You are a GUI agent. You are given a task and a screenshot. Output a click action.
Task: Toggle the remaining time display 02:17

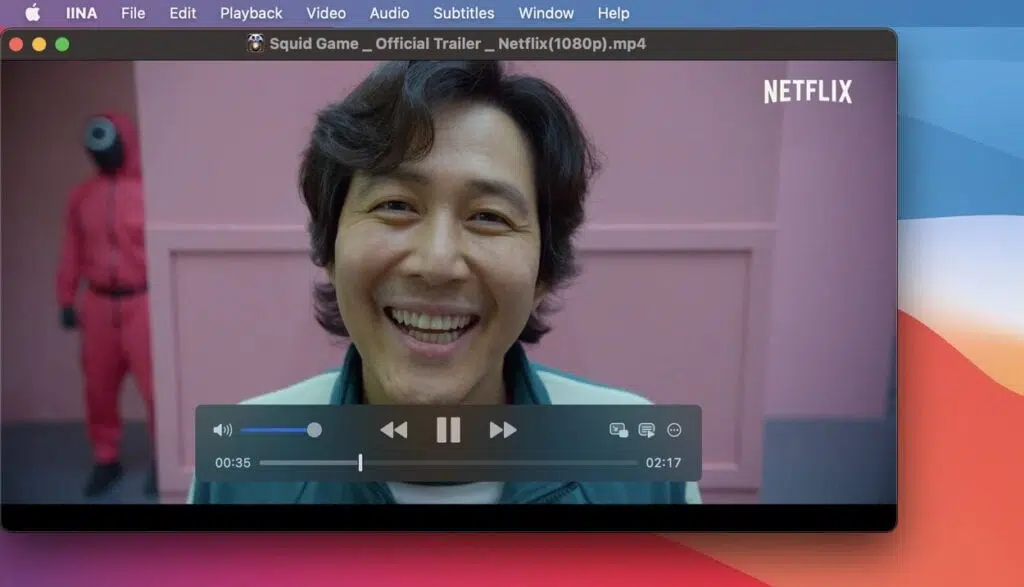663,463
